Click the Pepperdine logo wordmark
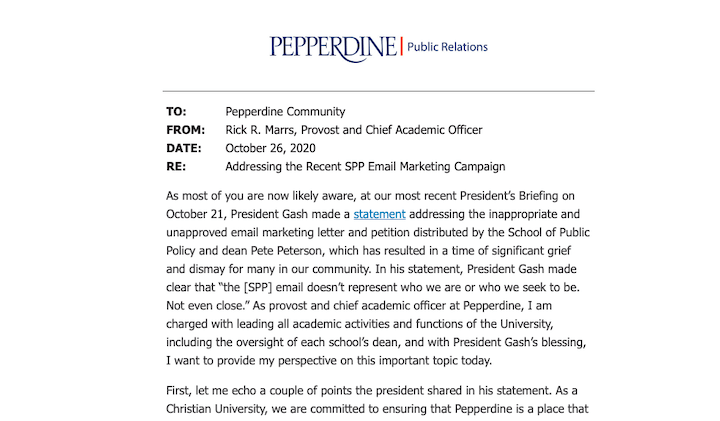The image size is (720, 421). pyautogui.click(x=333, y=48)
